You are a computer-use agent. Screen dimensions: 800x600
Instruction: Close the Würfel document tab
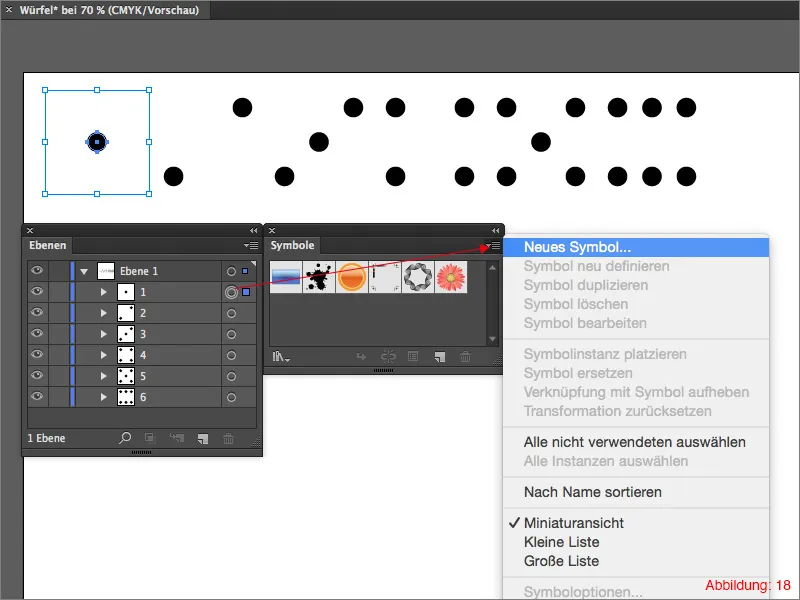point(9,10)
